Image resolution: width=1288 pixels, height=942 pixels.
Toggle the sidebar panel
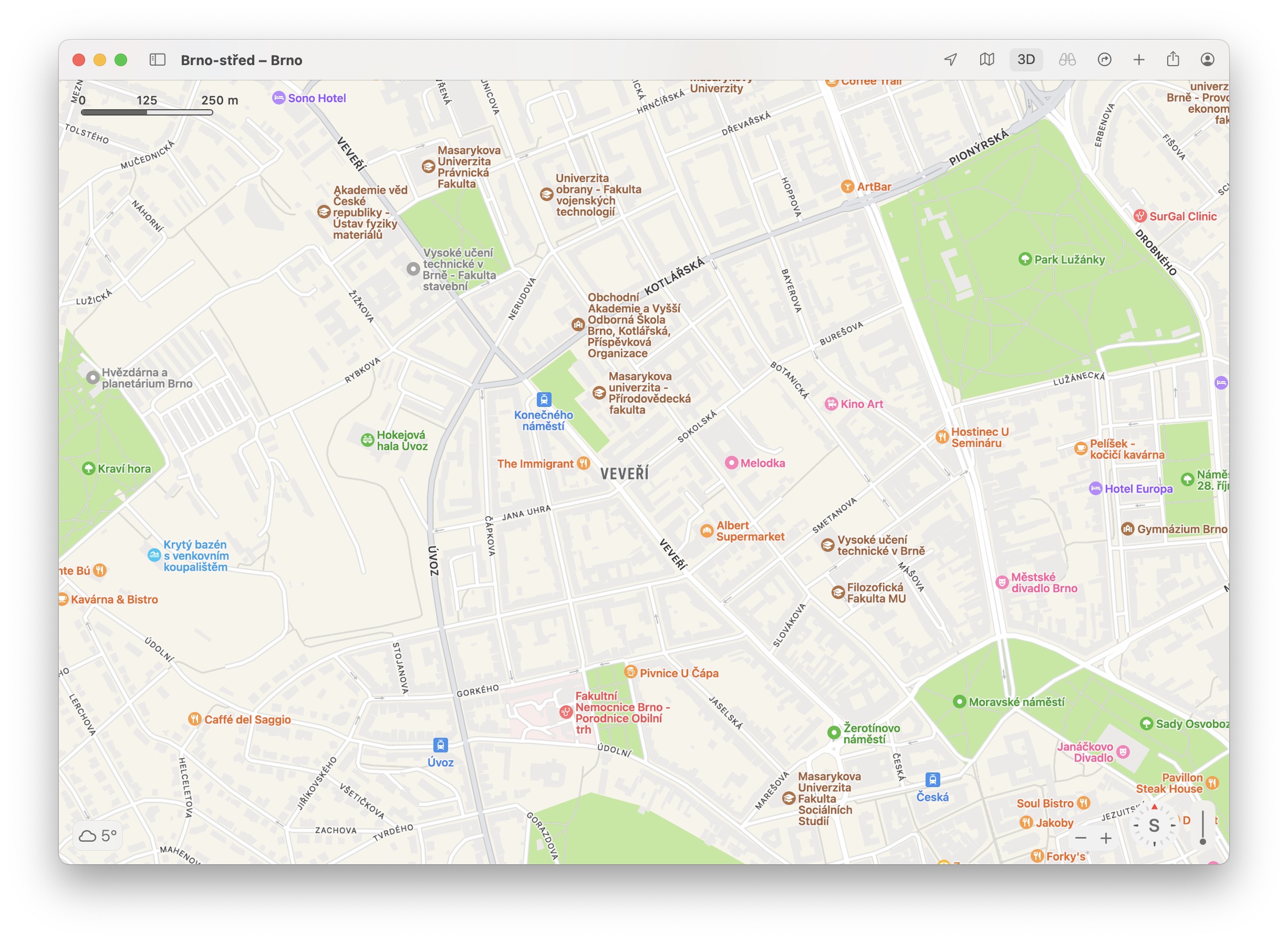point(158,60)
